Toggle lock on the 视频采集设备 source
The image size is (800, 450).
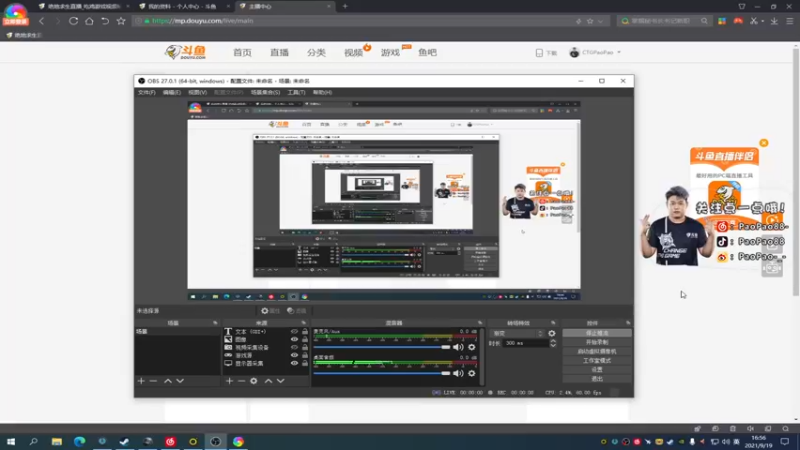coord(305,347)
